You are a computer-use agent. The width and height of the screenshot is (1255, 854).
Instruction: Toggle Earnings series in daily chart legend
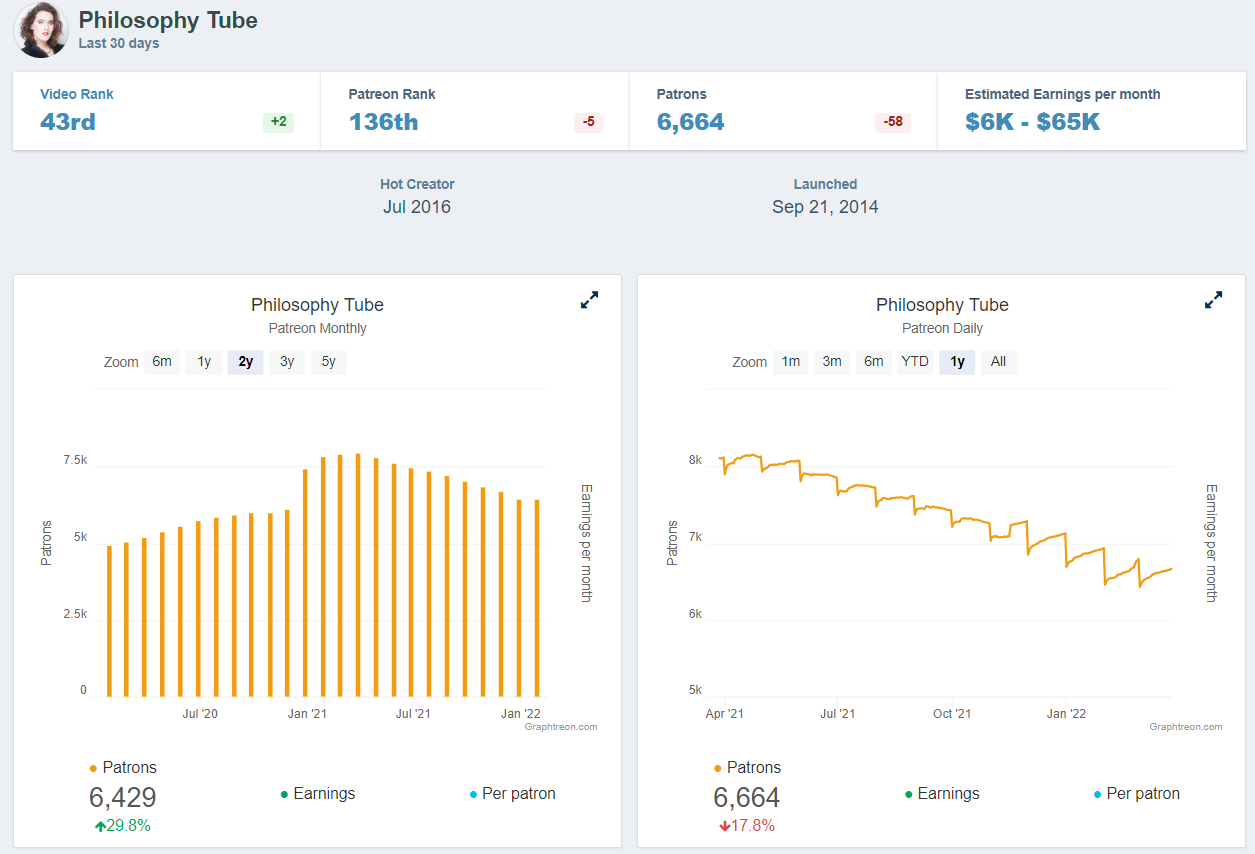tap(942, 794)
